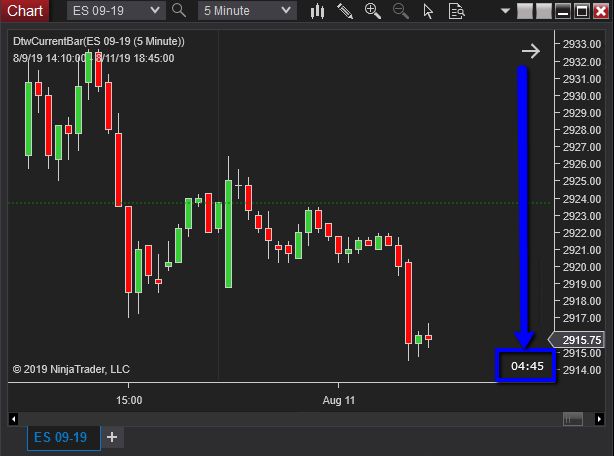
Task: Minimize the chart window
Action: [563, 11]
